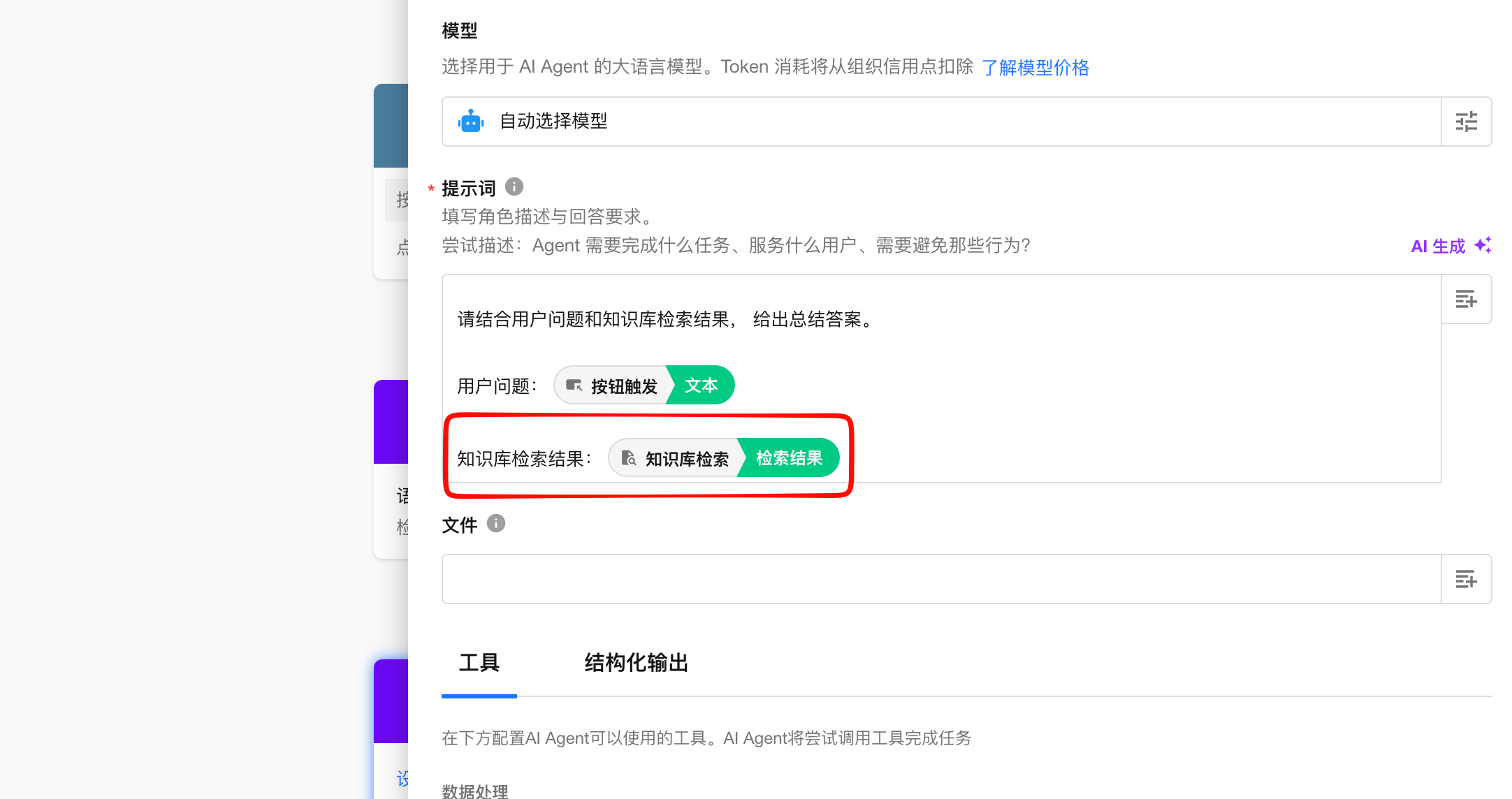1512x799 pixels.
Task: Click the 文本 green variable tag
Action: (x=701, y=386)
